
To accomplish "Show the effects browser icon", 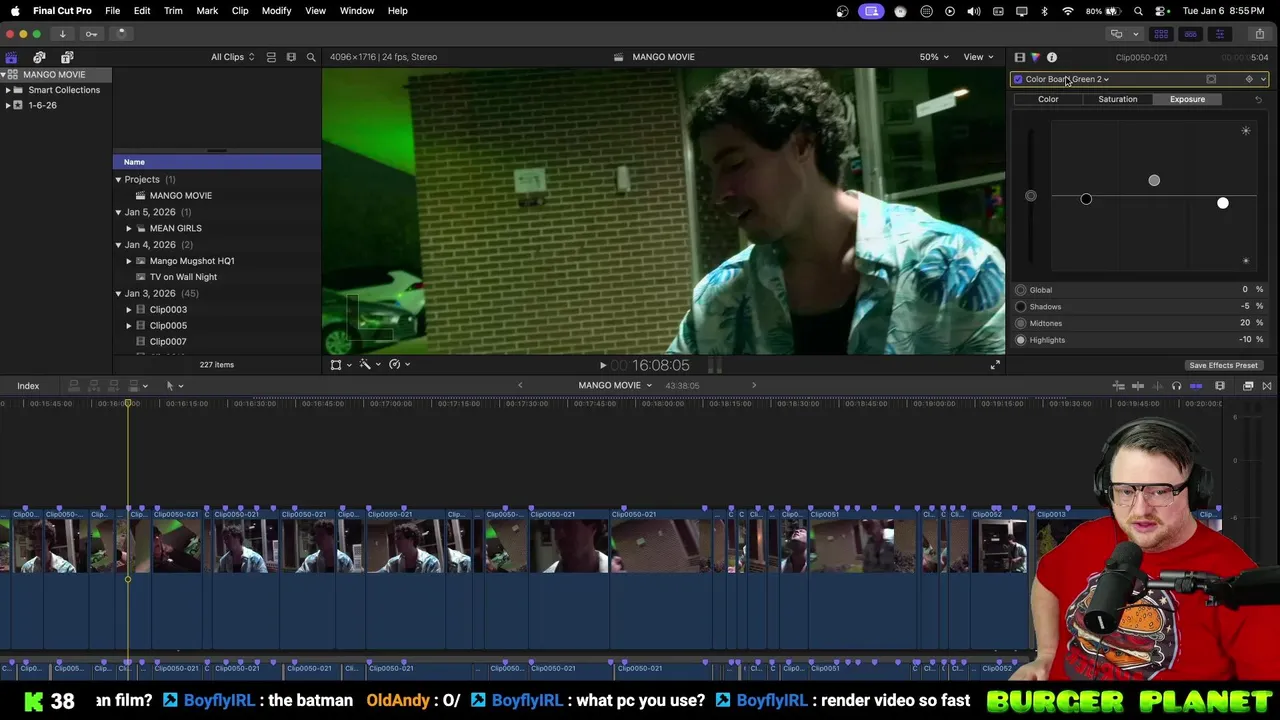I will [1248, 386].
